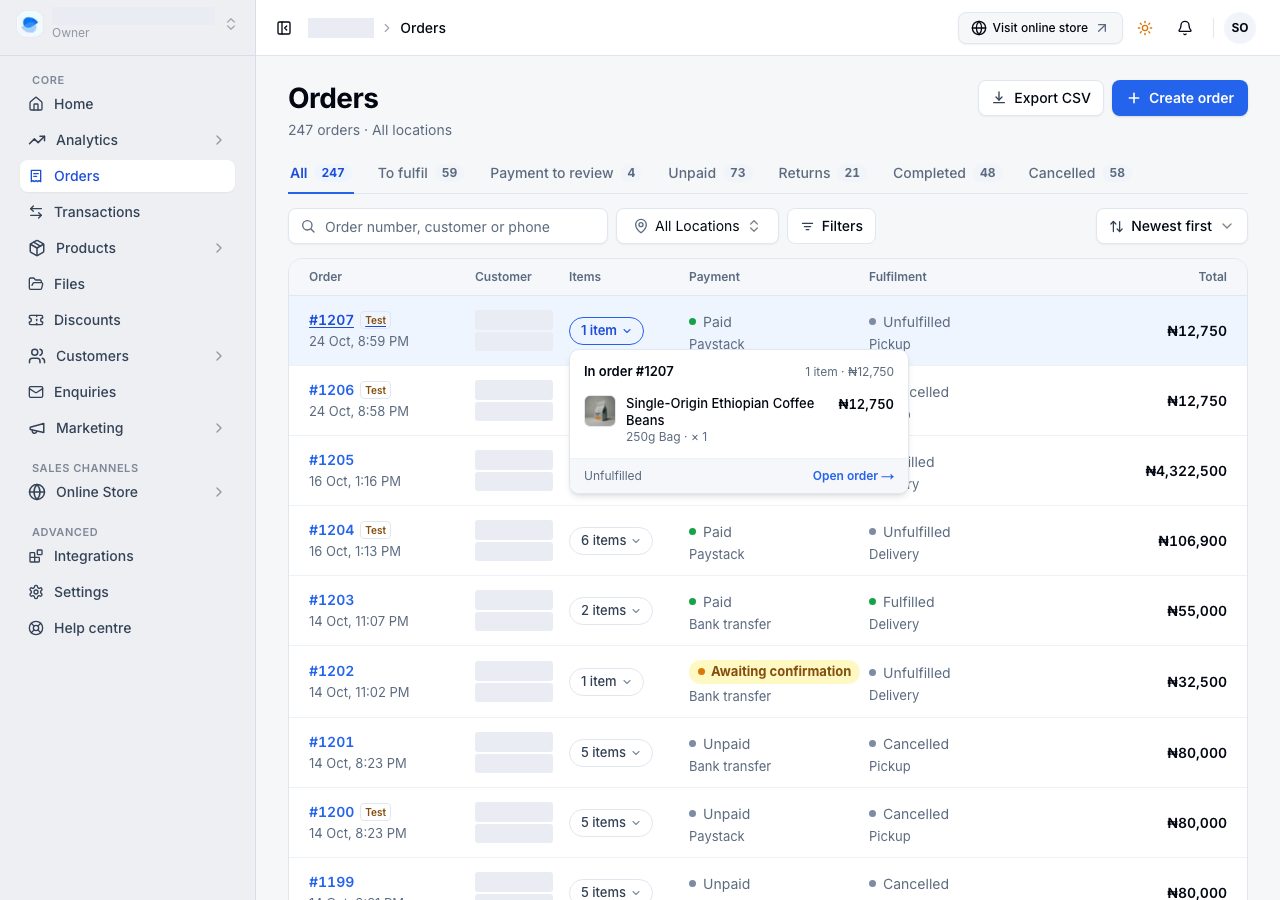
Task: Export orders as CSV
Action: (1041, 98)
